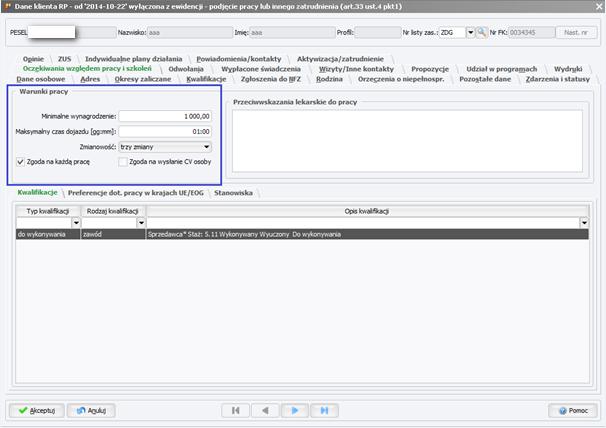This screenshot has width=606, height=428.
Task: Open the Propozycje tab
Action: [430, 69]
